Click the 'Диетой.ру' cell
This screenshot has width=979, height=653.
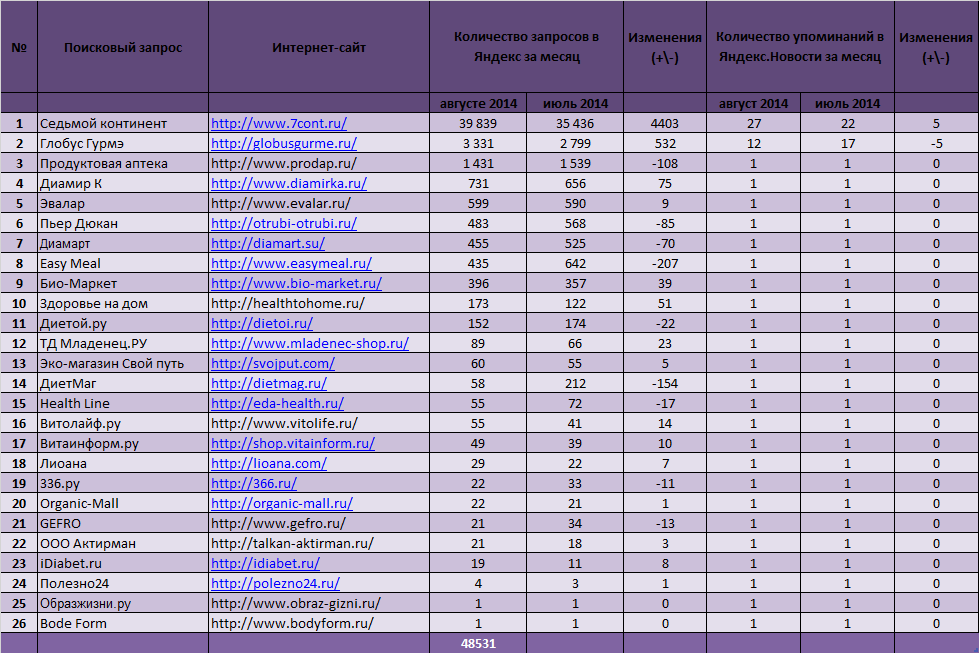point(123,323)
